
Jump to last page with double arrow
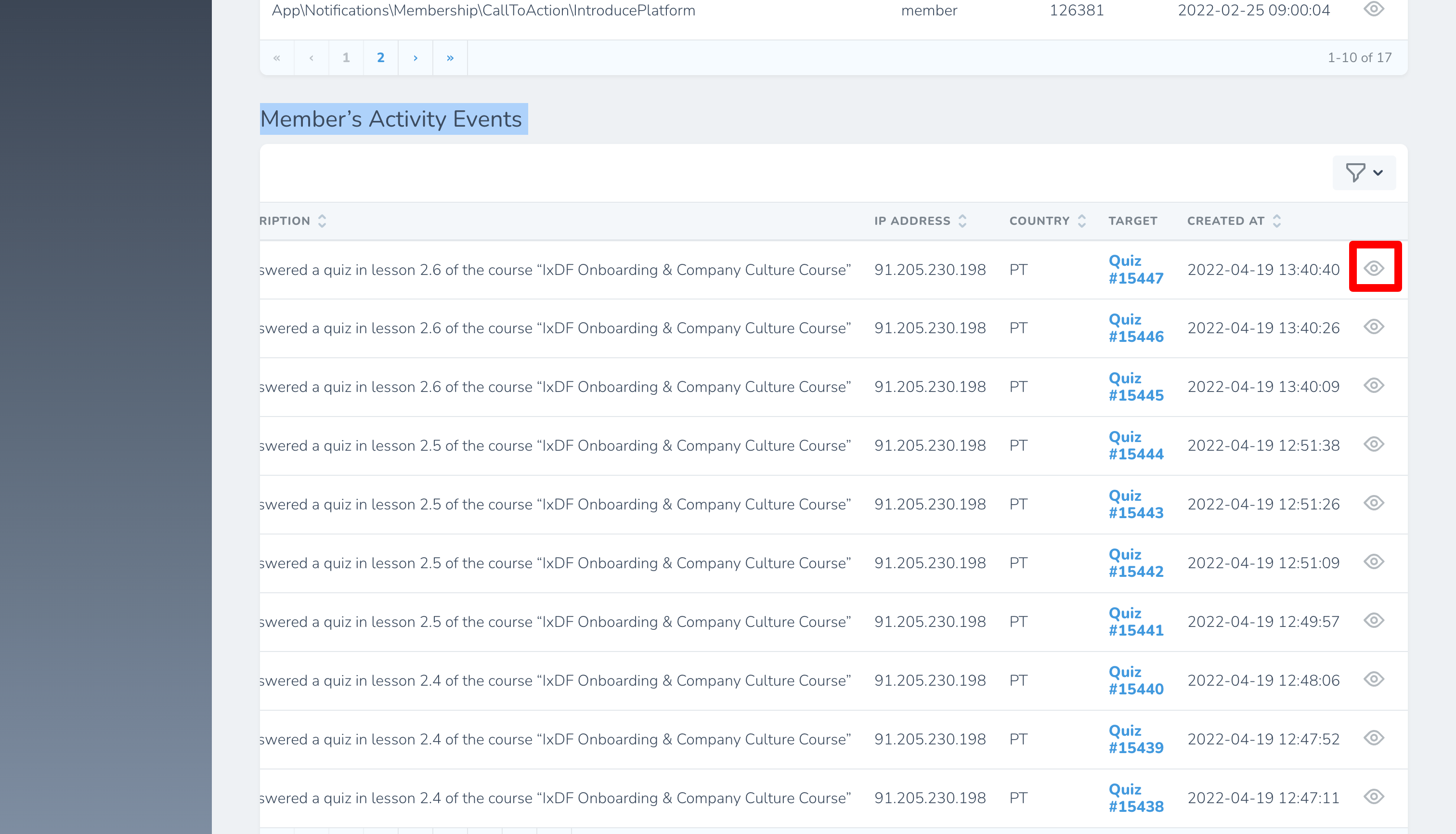coord(450,57)
